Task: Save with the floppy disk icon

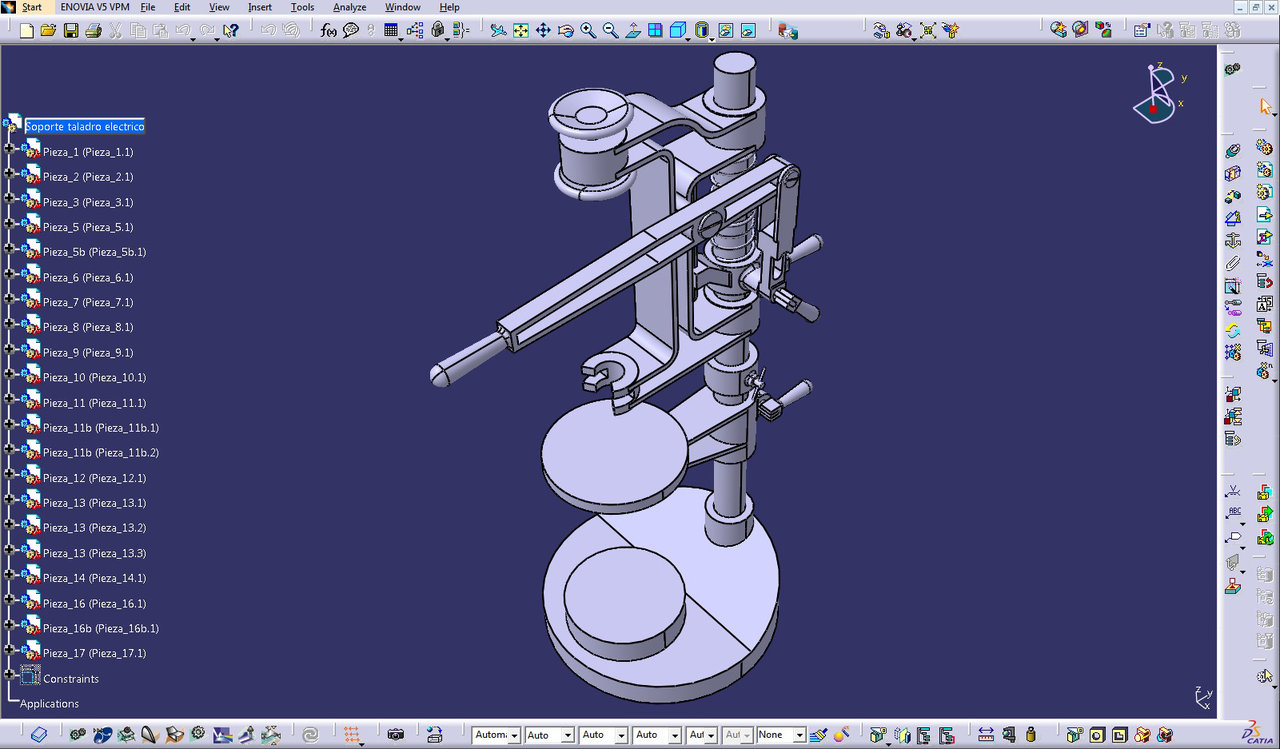Action: (x=71, y=31)
